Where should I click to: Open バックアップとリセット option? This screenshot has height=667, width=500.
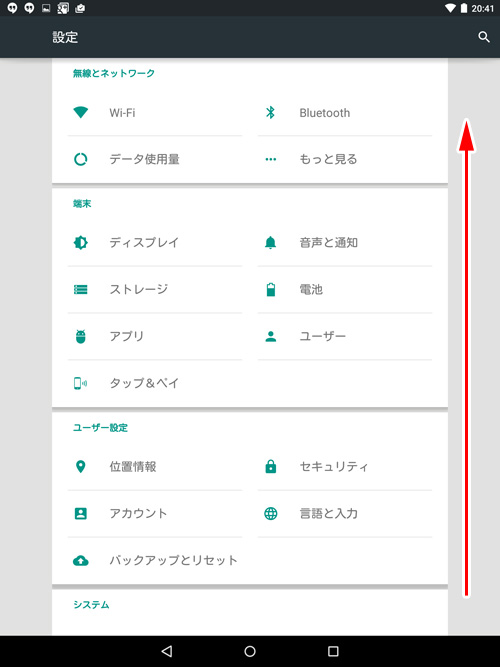pos(155,560)
